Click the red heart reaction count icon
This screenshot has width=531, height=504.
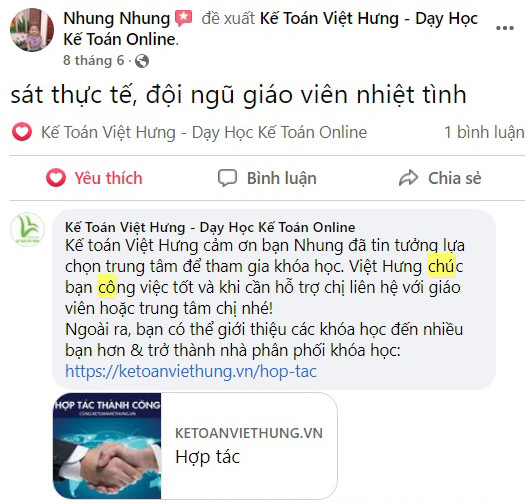pos(22,132)
